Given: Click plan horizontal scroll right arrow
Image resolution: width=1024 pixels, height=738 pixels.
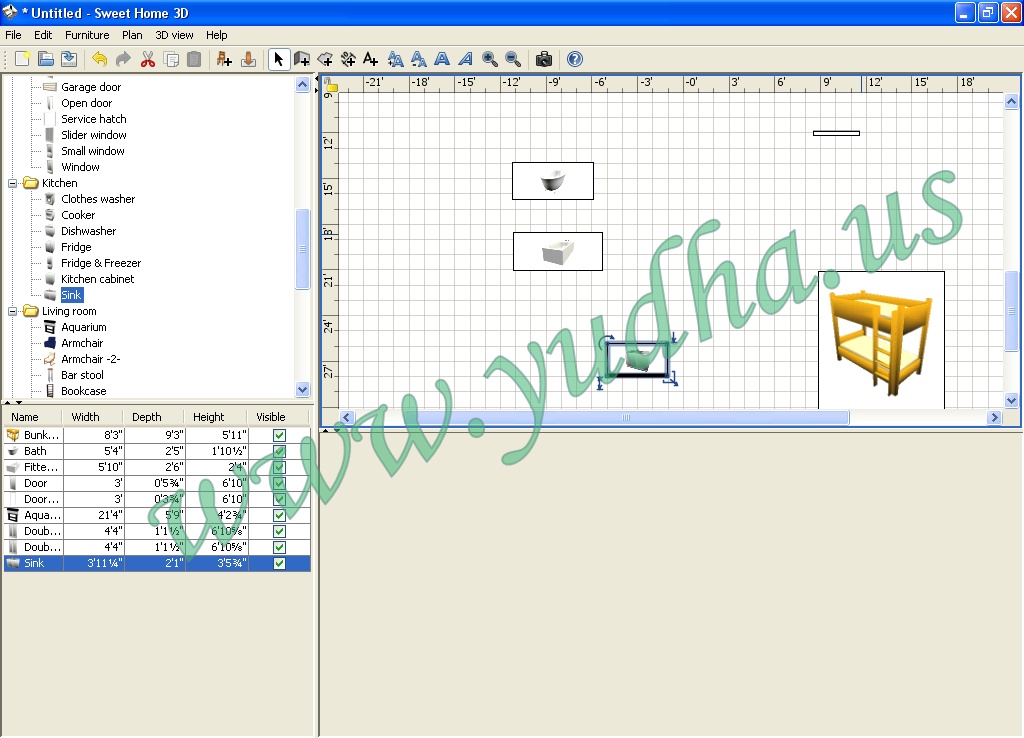Looking at the screenshot, I should click(x=994, y=417).
